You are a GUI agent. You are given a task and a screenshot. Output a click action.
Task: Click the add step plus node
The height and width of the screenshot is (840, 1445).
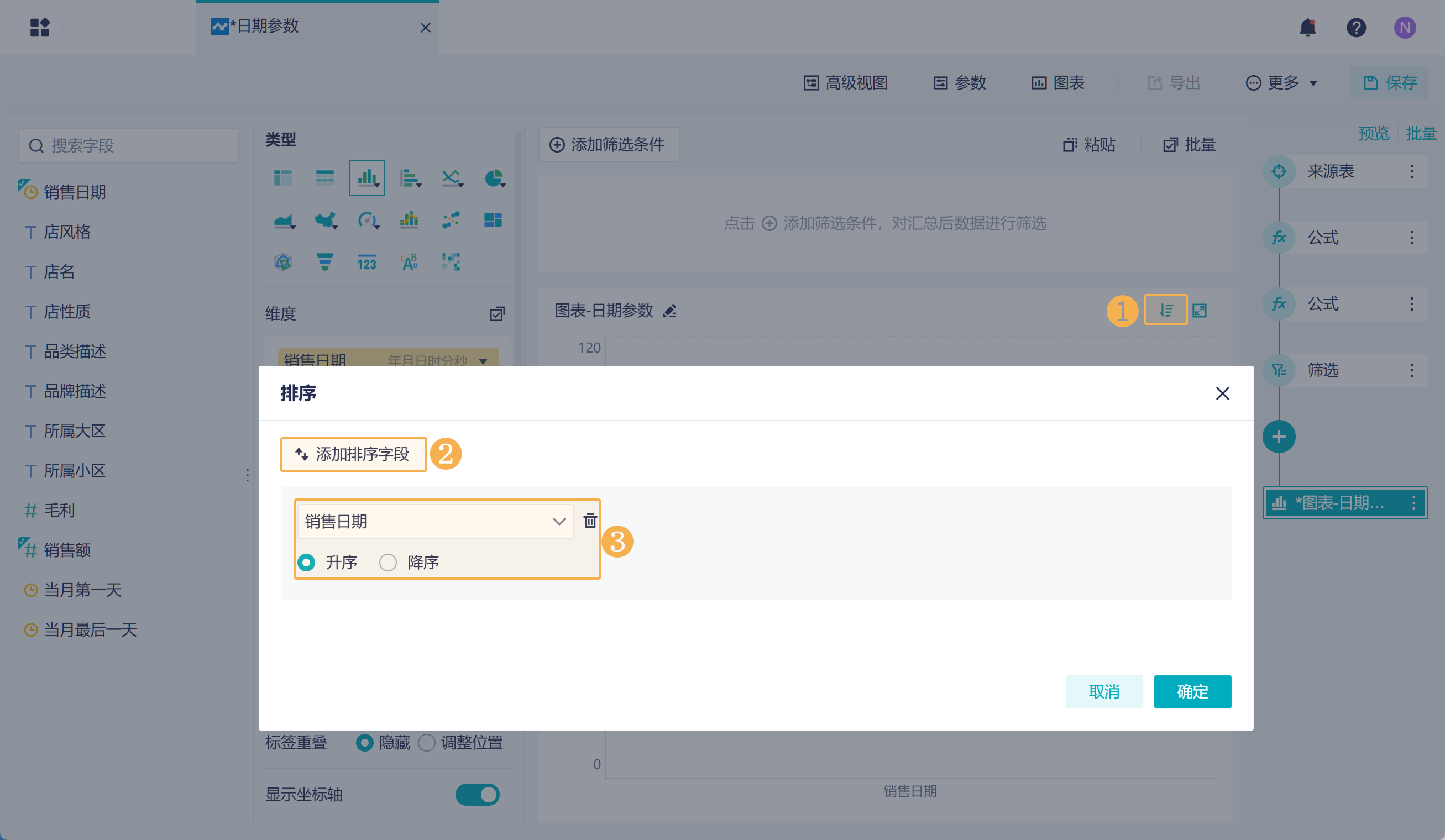click(x=1279, y=437)
